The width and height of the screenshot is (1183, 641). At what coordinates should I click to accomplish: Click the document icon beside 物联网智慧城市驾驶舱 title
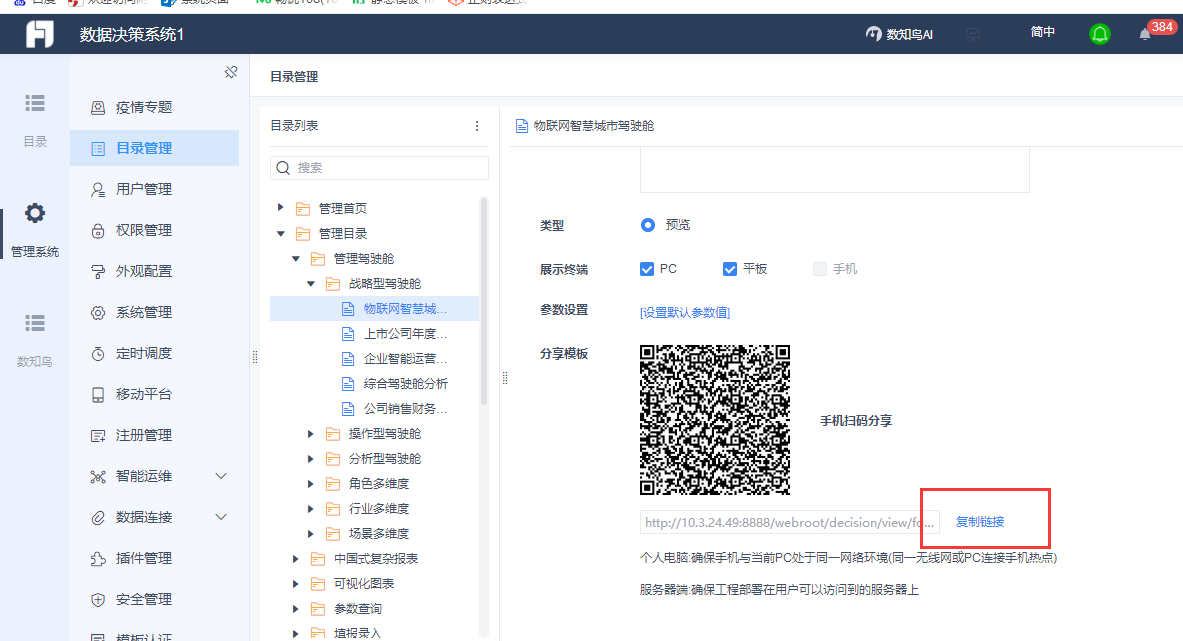[521, 126]
